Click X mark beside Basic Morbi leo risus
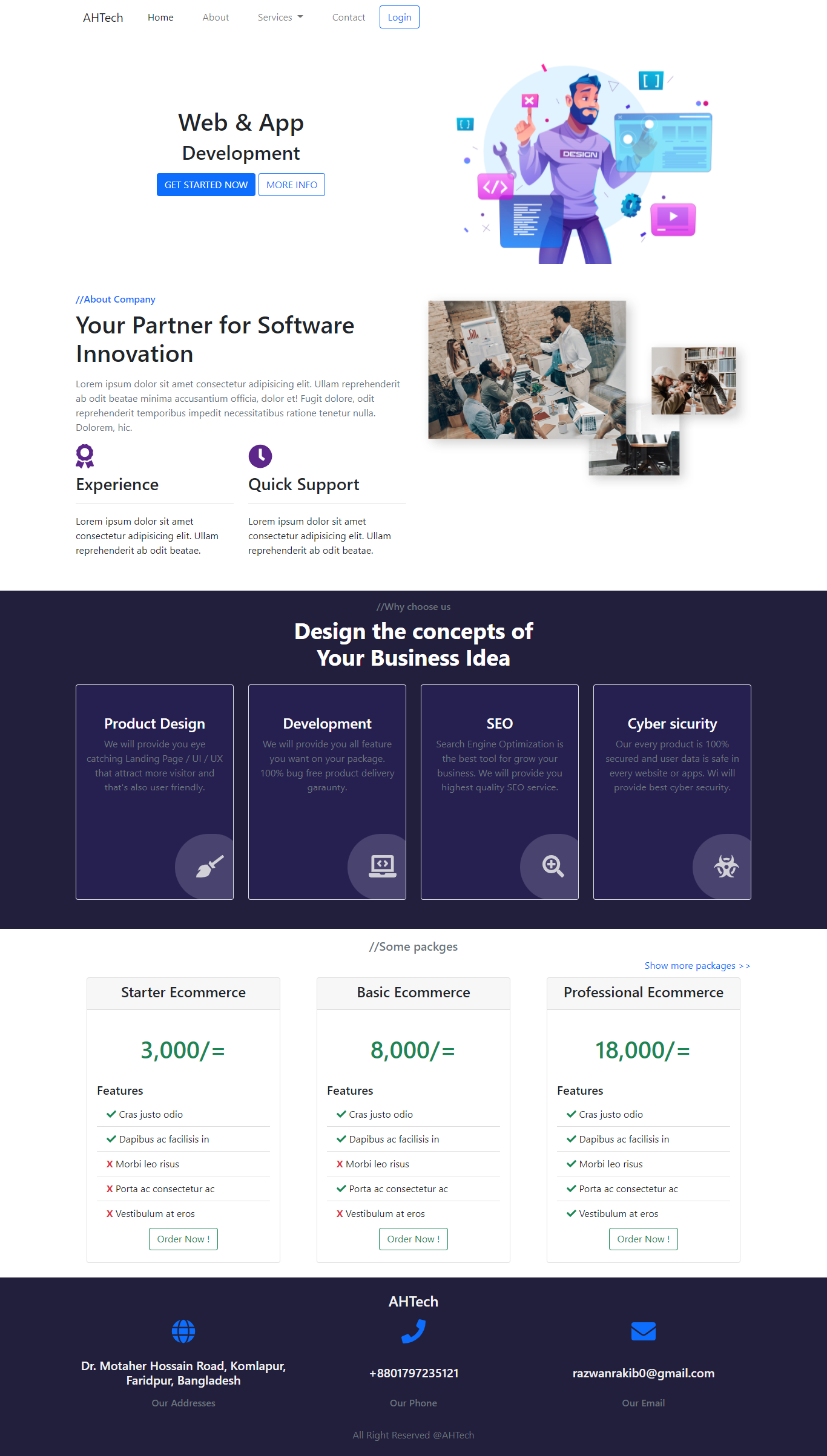 [340, 1164]
